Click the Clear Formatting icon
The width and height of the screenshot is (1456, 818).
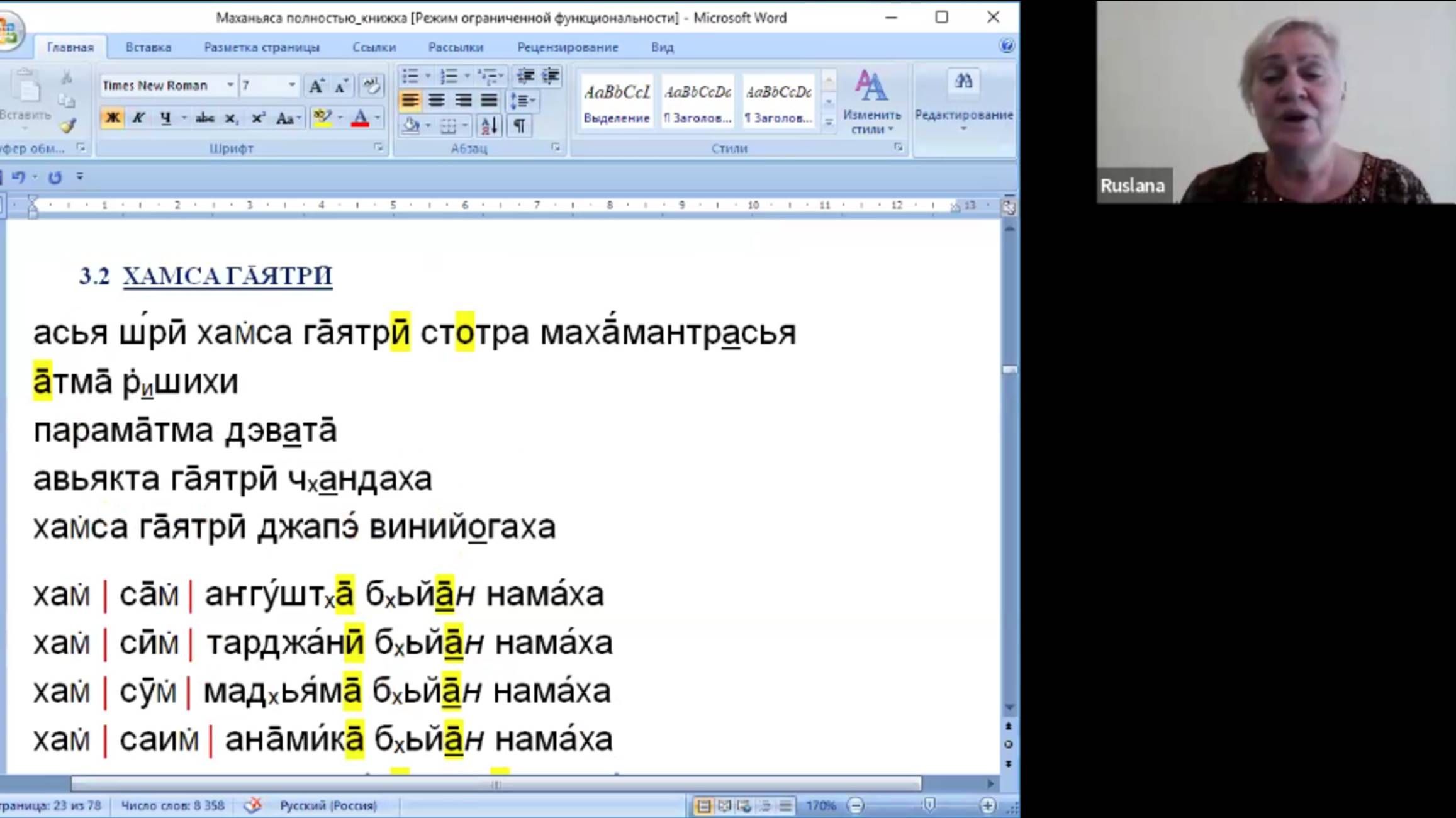click(x=371, y=86)
